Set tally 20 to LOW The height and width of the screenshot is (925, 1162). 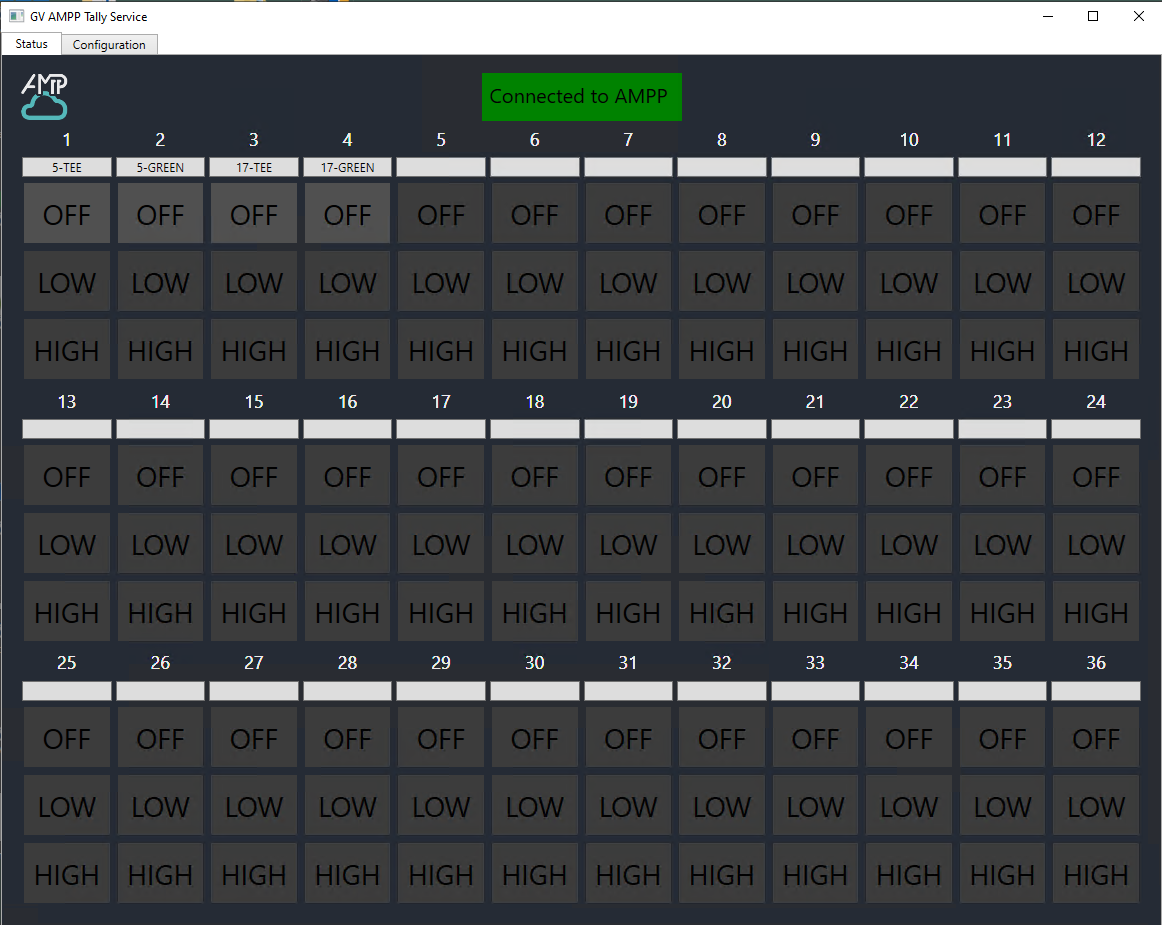(x=722, y=543)
